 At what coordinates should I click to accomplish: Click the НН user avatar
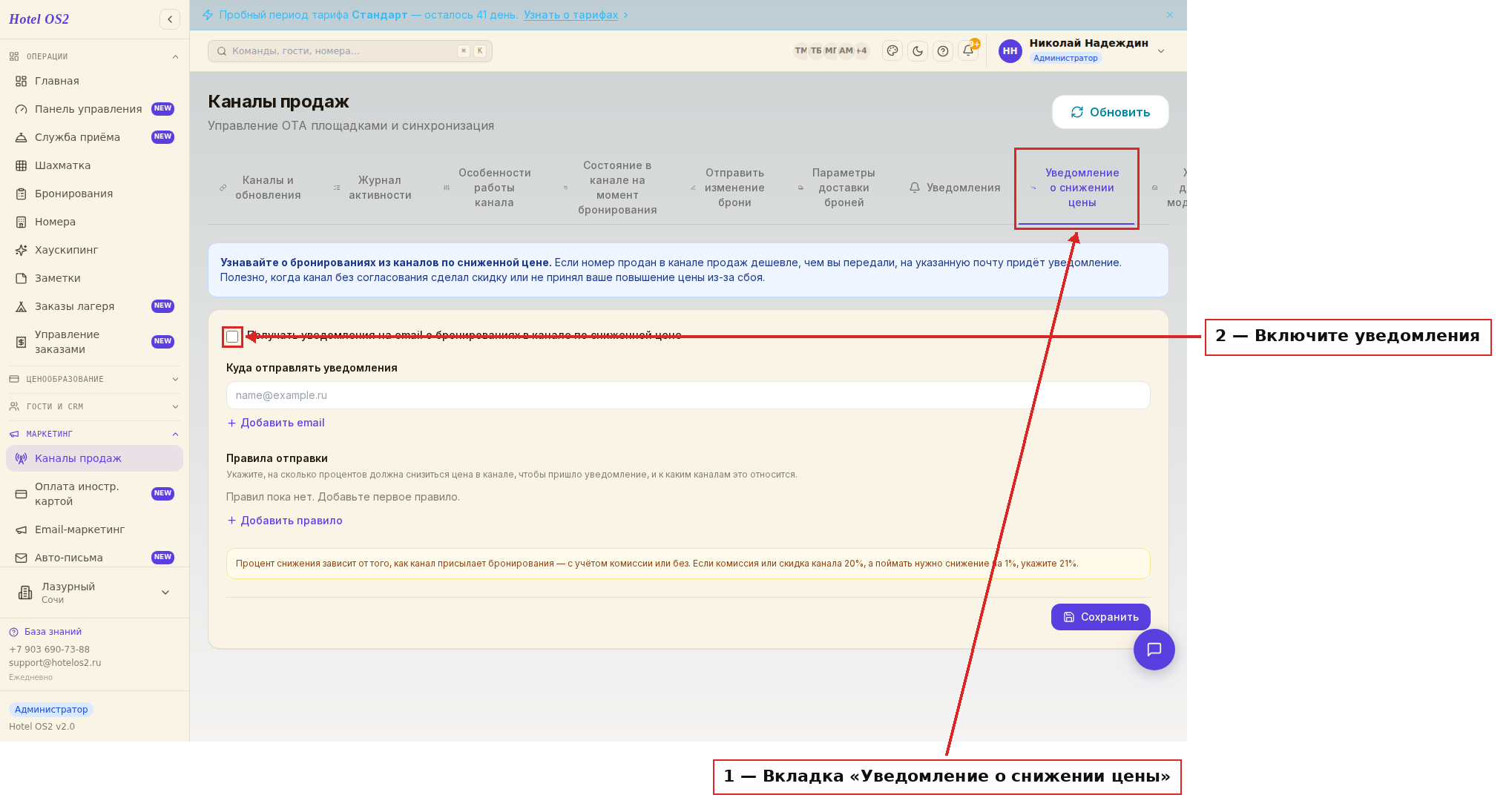(x=1010, y=51)
